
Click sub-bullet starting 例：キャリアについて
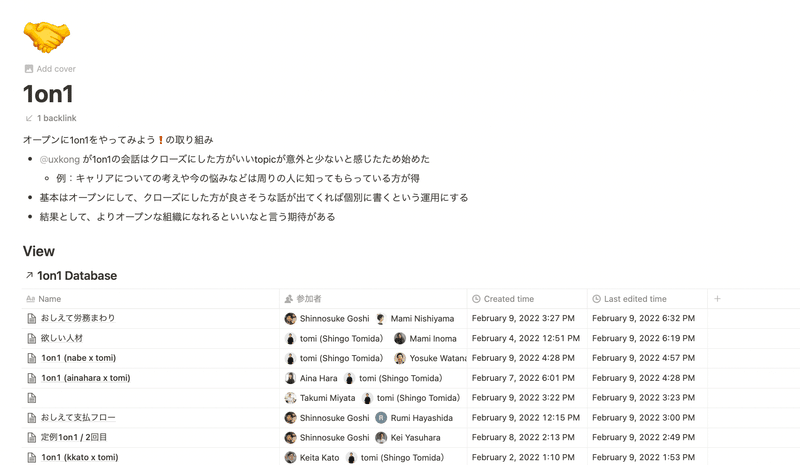tap(238, 179)
